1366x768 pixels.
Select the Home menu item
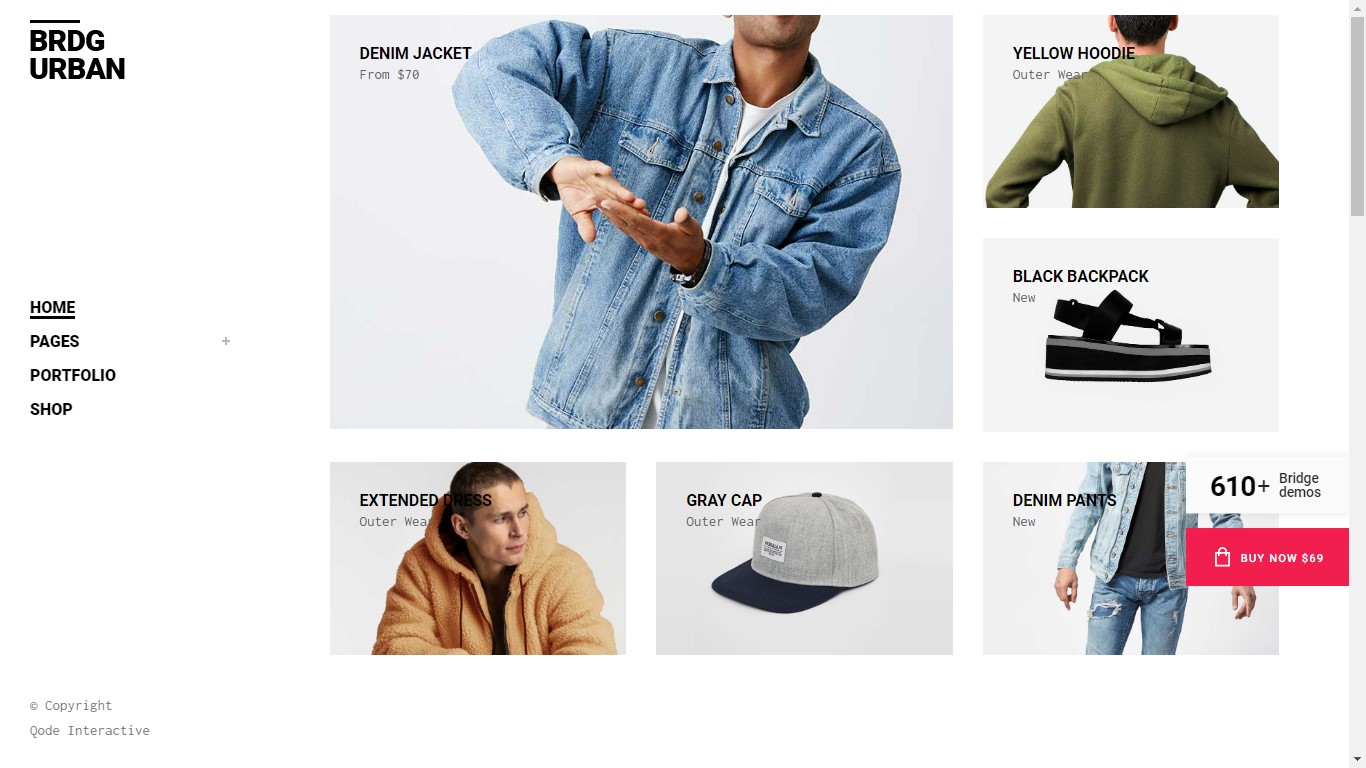tap(53, 308)
